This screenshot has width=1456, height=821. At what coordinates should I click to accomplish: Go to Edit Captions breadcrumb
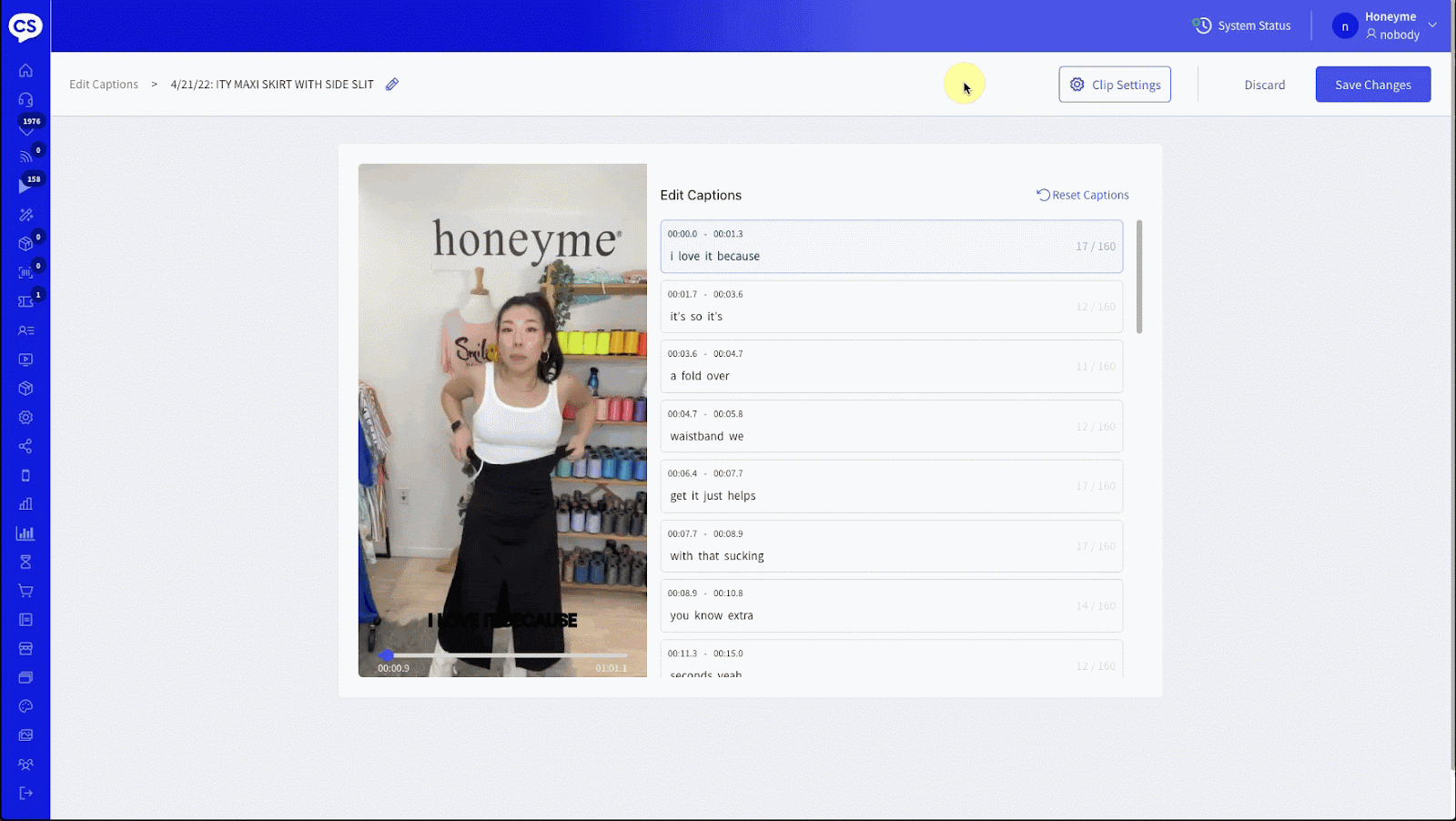104,85
